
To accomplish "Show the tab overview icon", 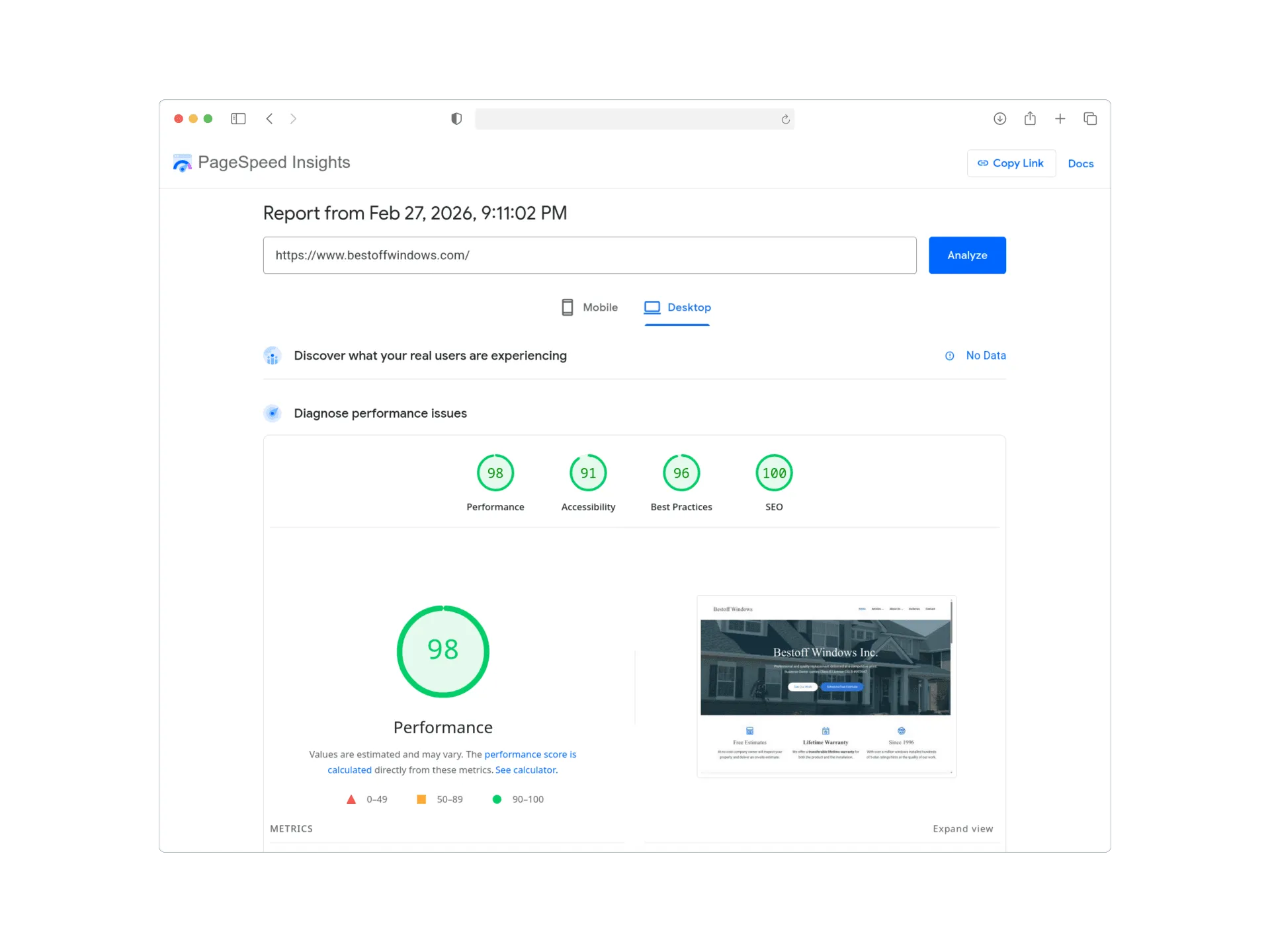I will click(1090, 118).
